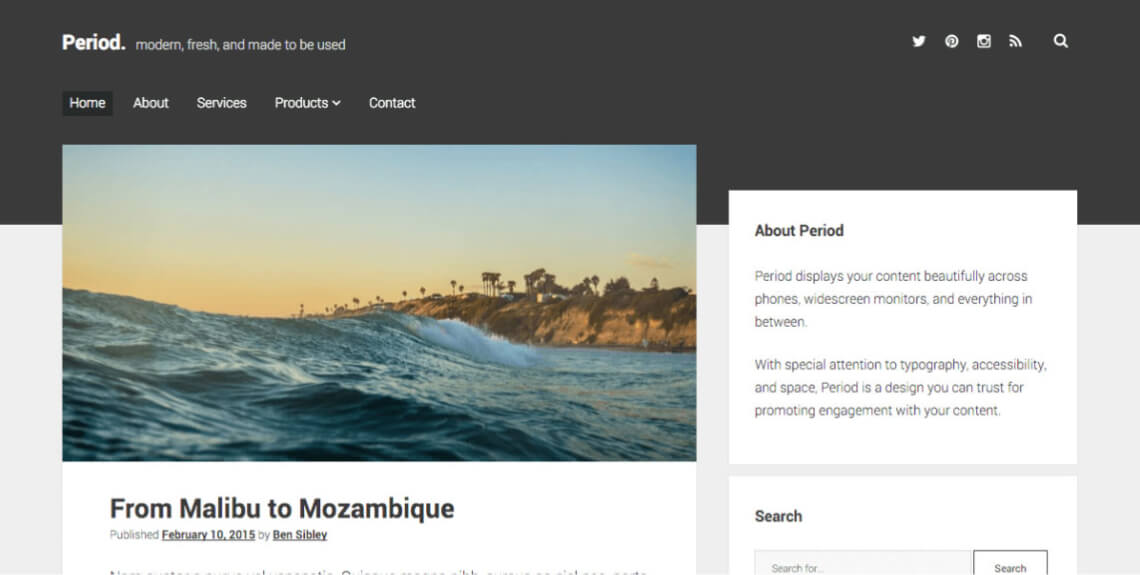This screenshot has width=1140, height=575.
Task: Click the site tagline text in the header
Action: (241, 45)
